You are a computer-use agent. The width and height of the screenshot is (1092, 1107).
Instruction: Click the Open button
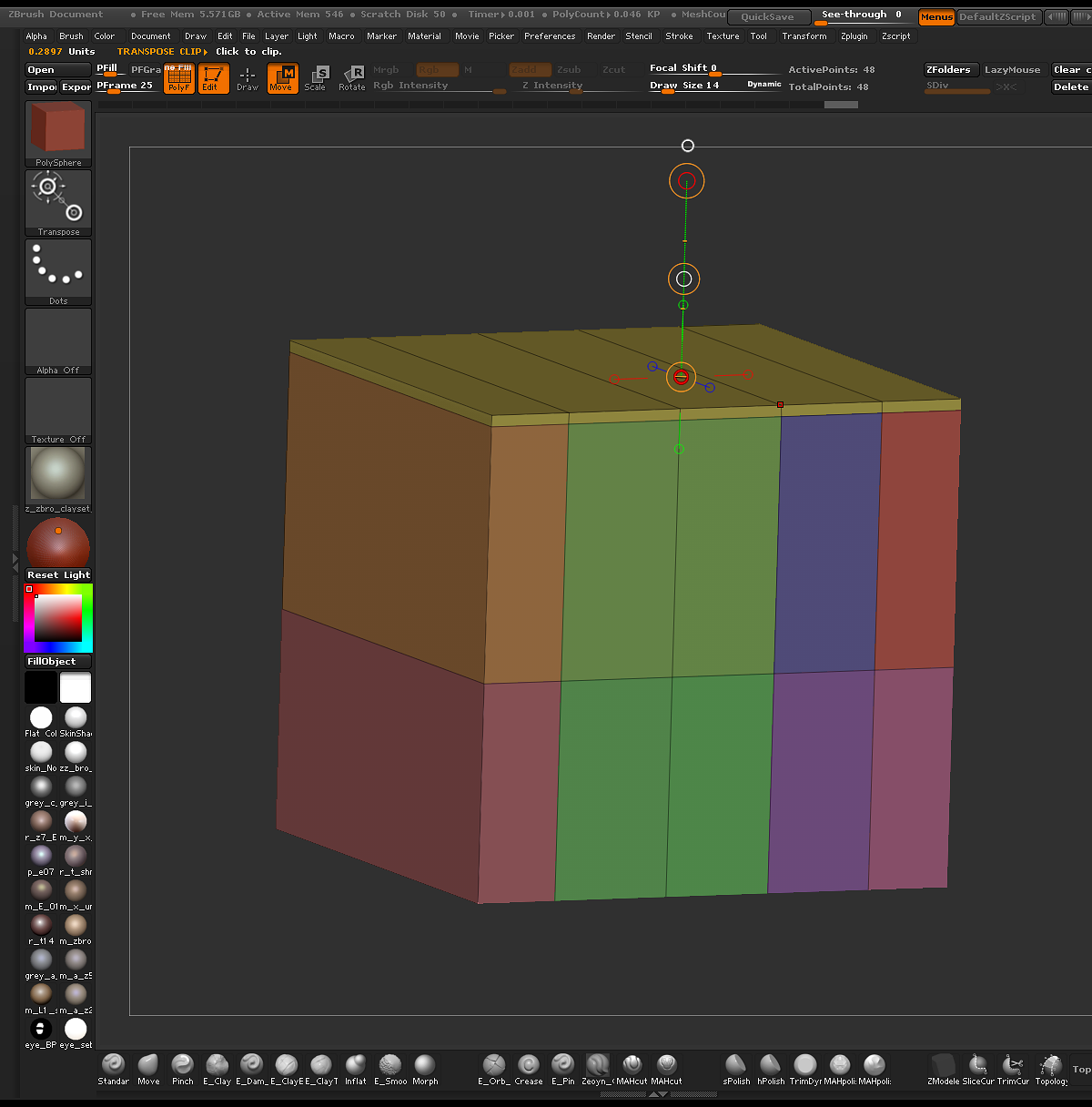point(58,70)
